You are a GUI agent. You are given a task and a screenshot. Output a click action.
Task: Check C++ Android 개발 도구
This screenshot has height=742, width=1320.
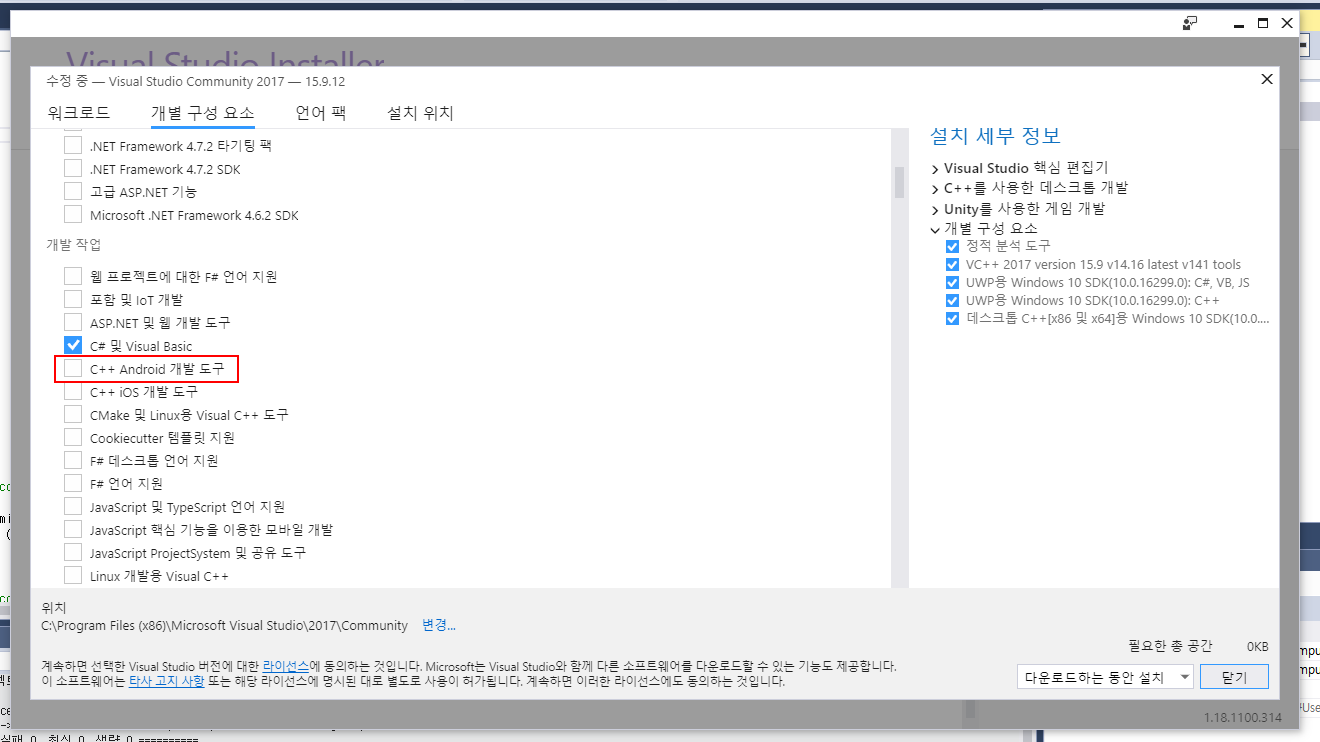[x=73, y=369]
